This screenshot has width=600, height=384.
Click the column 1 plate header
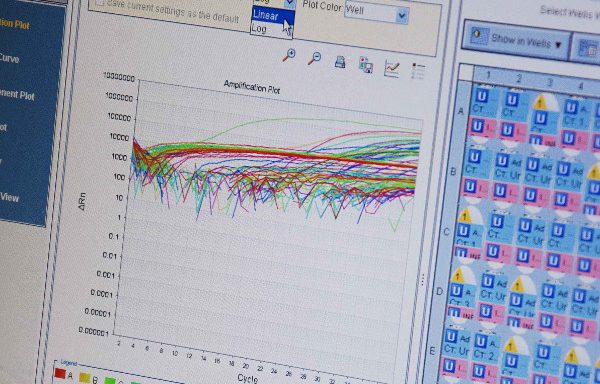(x=488, y=75)
